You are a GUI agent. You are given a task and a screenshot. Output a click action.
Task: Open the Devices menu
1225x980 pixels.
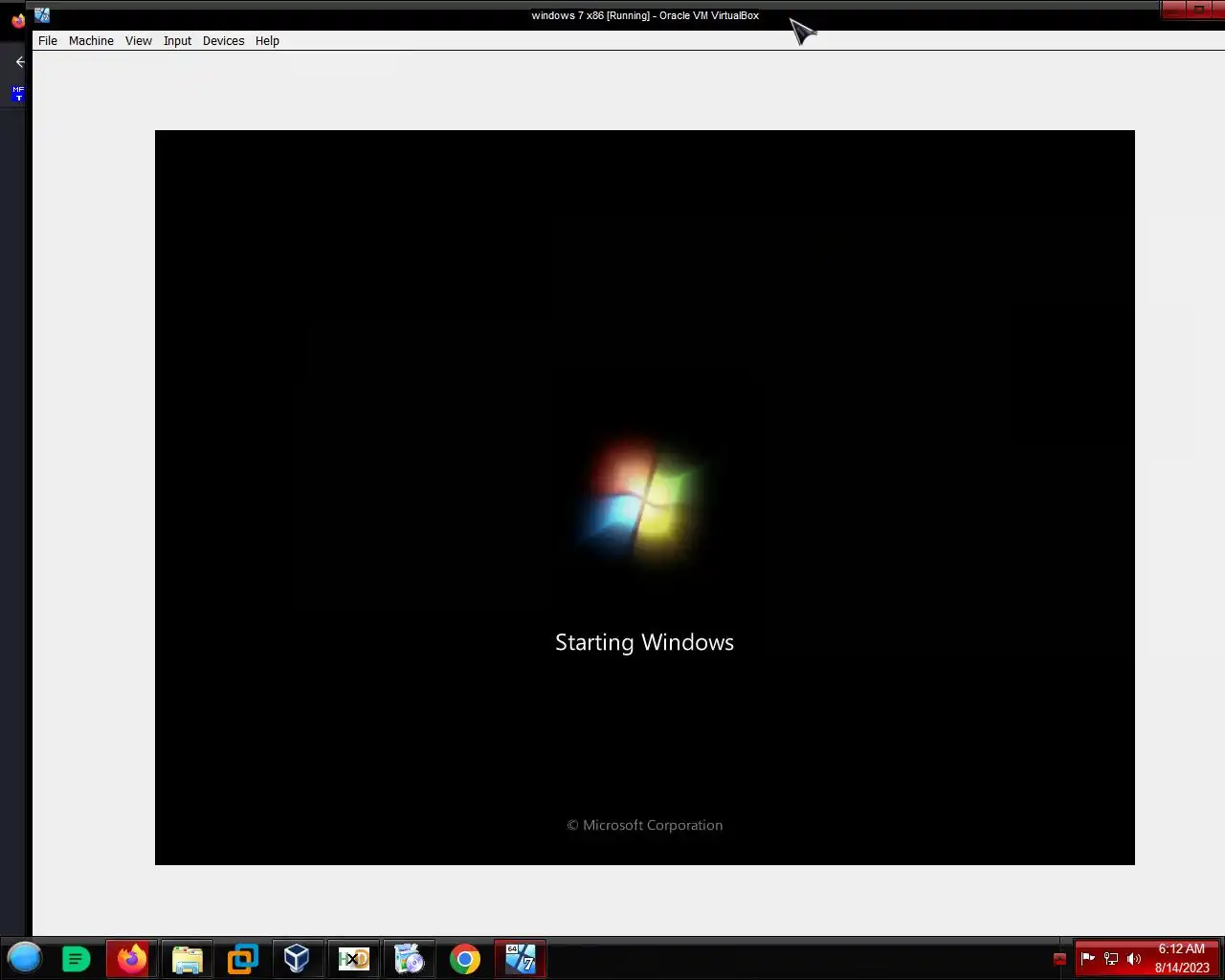pyautogui.click(x=223, y=41)
